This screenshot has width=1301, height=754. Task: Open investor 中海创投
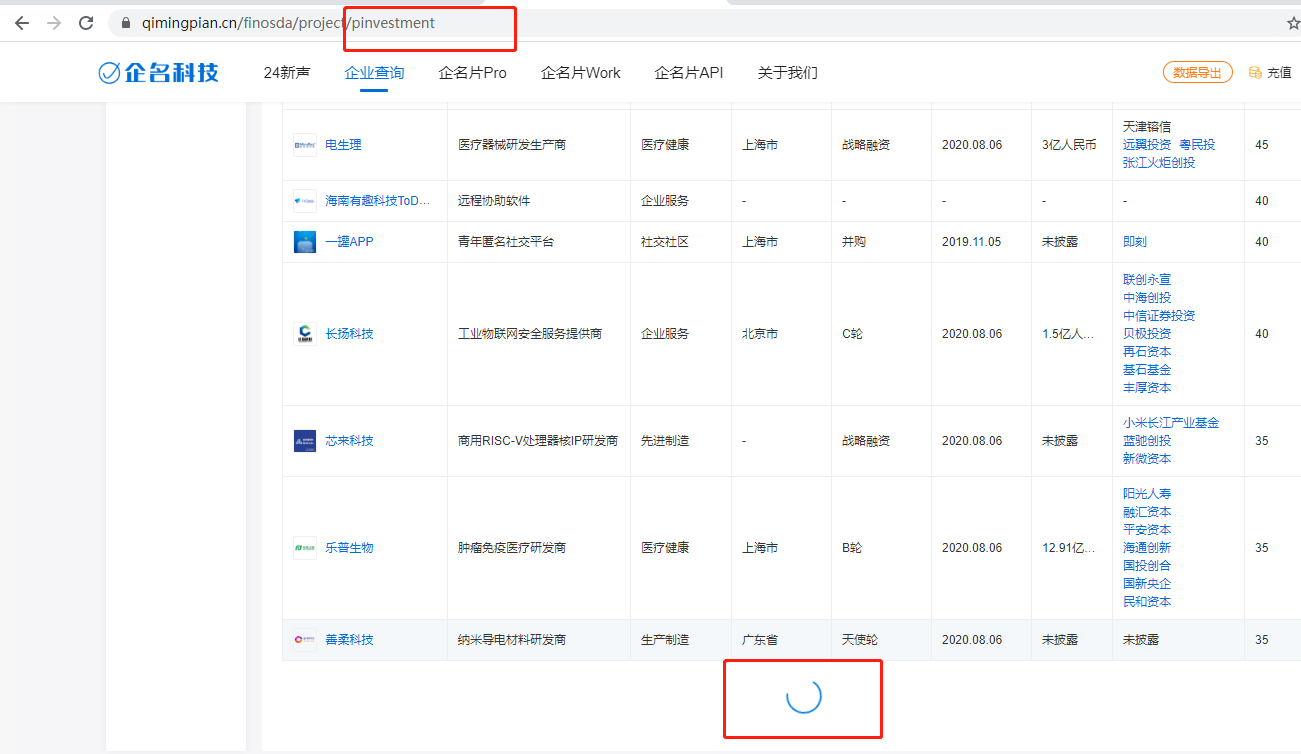pos(1147,298)
